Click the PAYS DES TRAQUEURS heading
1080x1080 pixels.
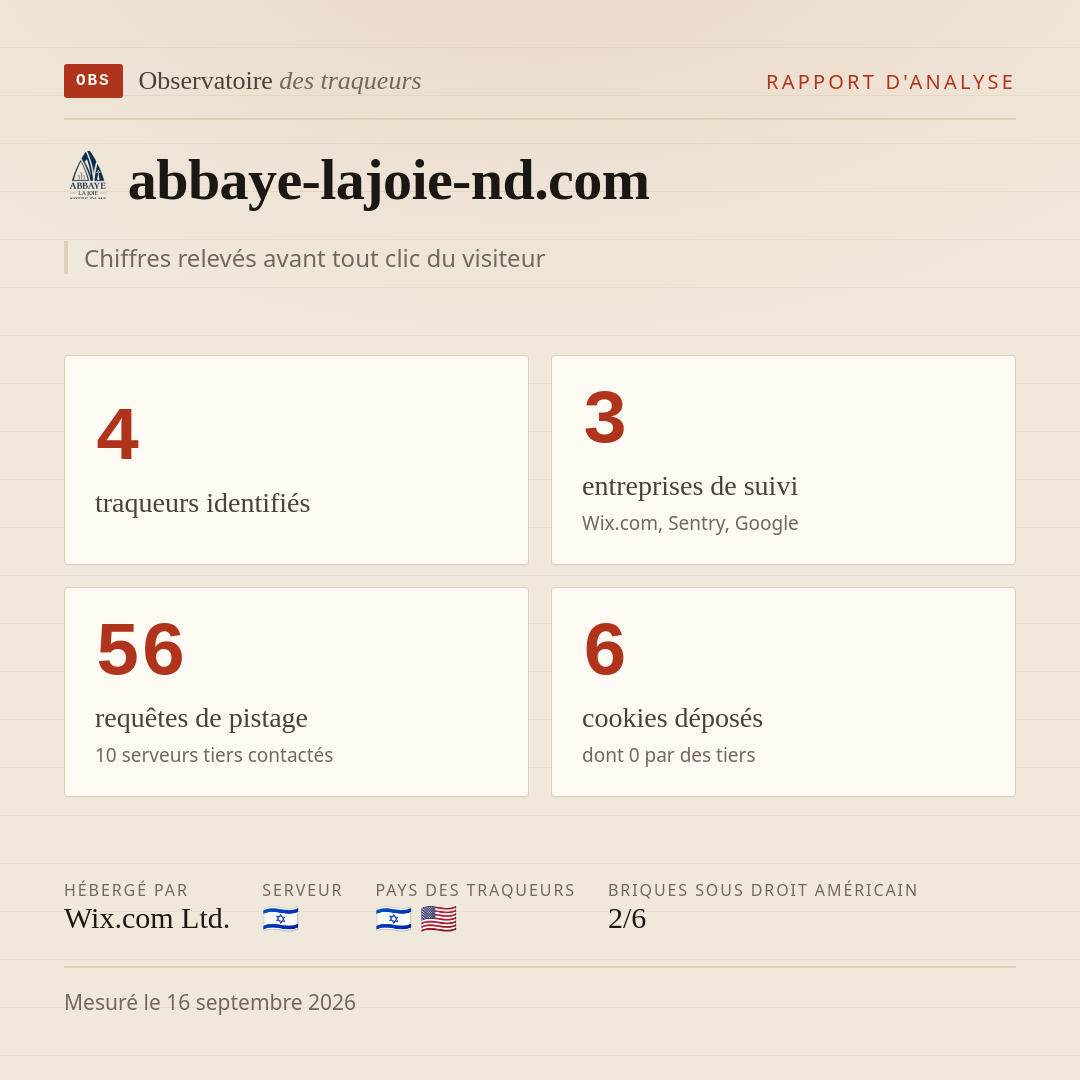point(475,890)
